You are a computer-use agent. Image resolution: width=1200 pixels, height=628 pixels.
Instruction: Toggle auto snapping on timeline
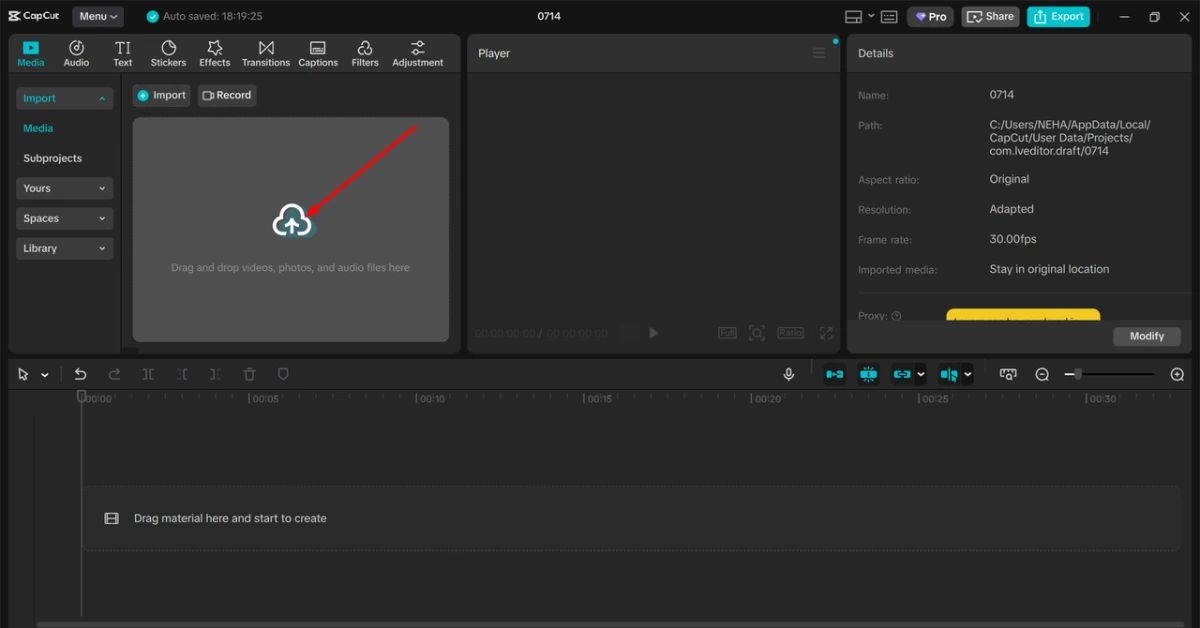coord(868,374)
